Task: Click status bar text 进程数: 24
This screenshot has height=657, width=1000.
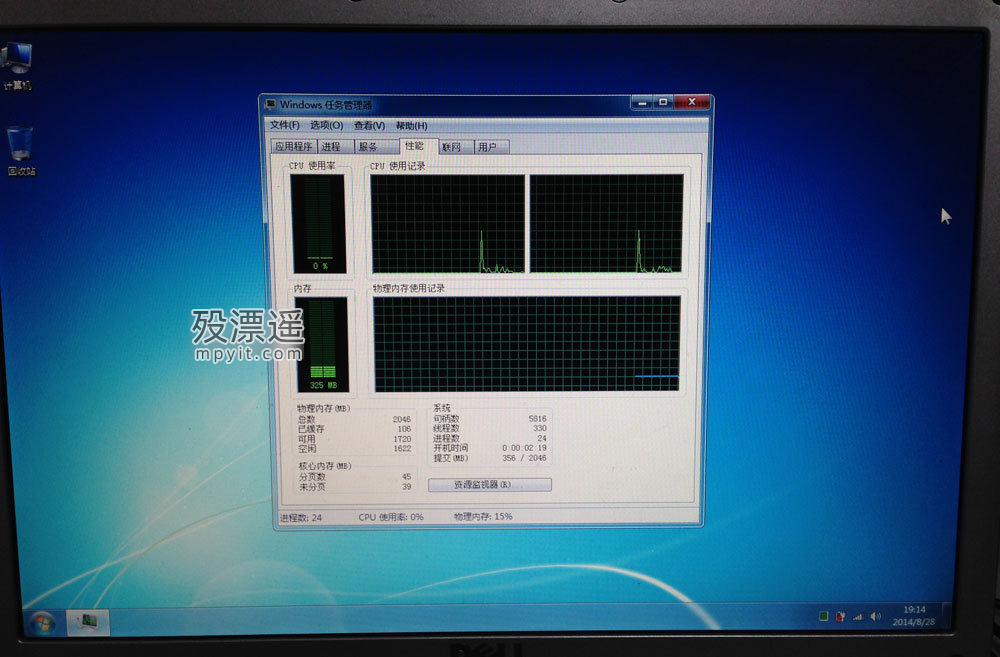Action: pyautogui.click(x=301, y=517)
